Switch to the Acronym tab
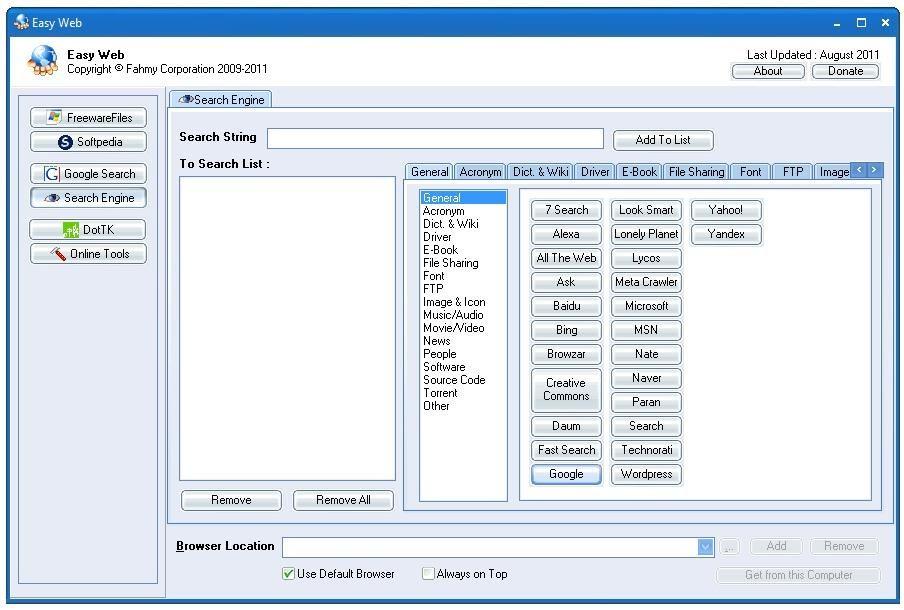 pos(480,172)
